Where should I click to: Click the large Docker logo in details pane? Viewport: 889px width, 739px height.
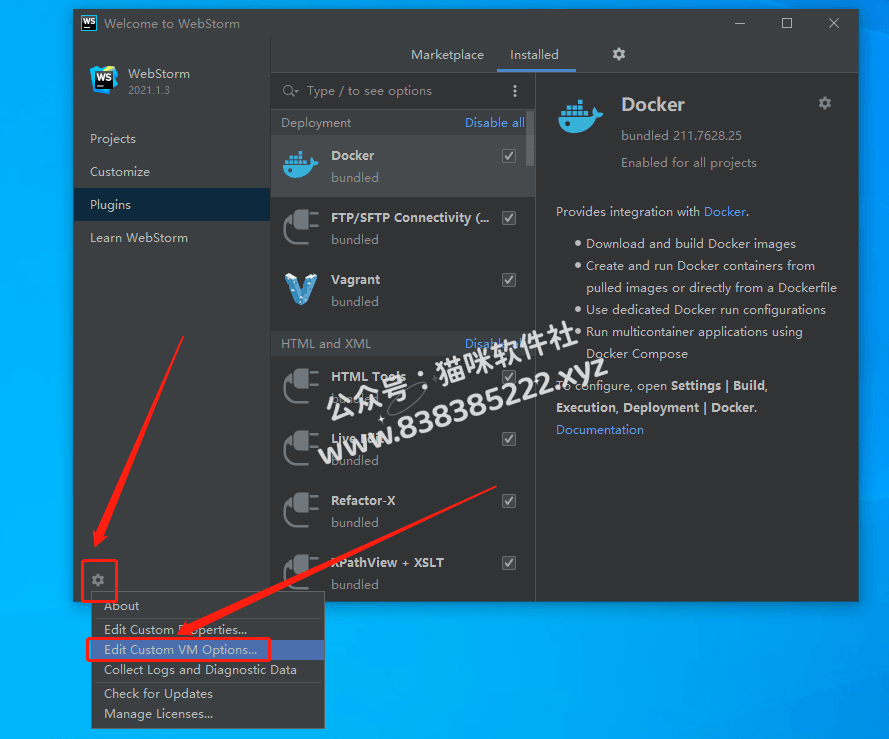(x=580, y=116)
